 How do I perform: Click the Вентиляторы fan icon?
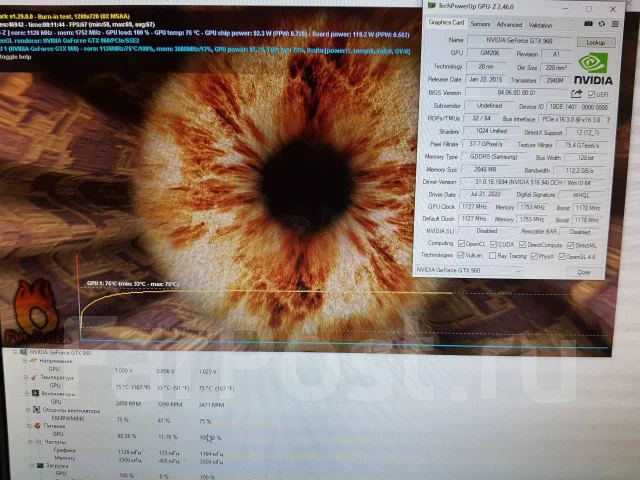click(x=36, y=393)
